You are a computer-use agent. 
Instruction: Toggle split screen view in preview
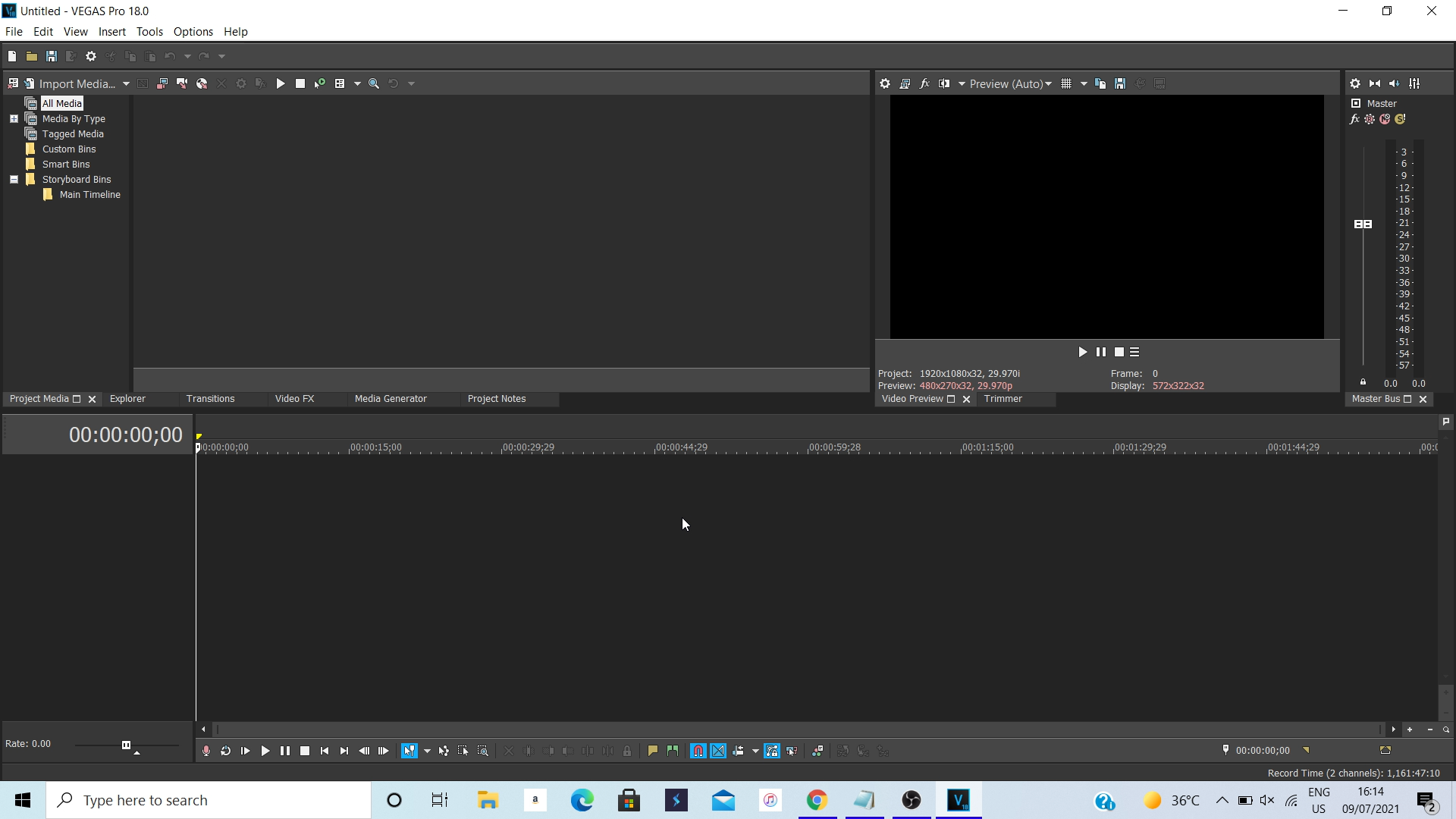[x=944, y=83]
